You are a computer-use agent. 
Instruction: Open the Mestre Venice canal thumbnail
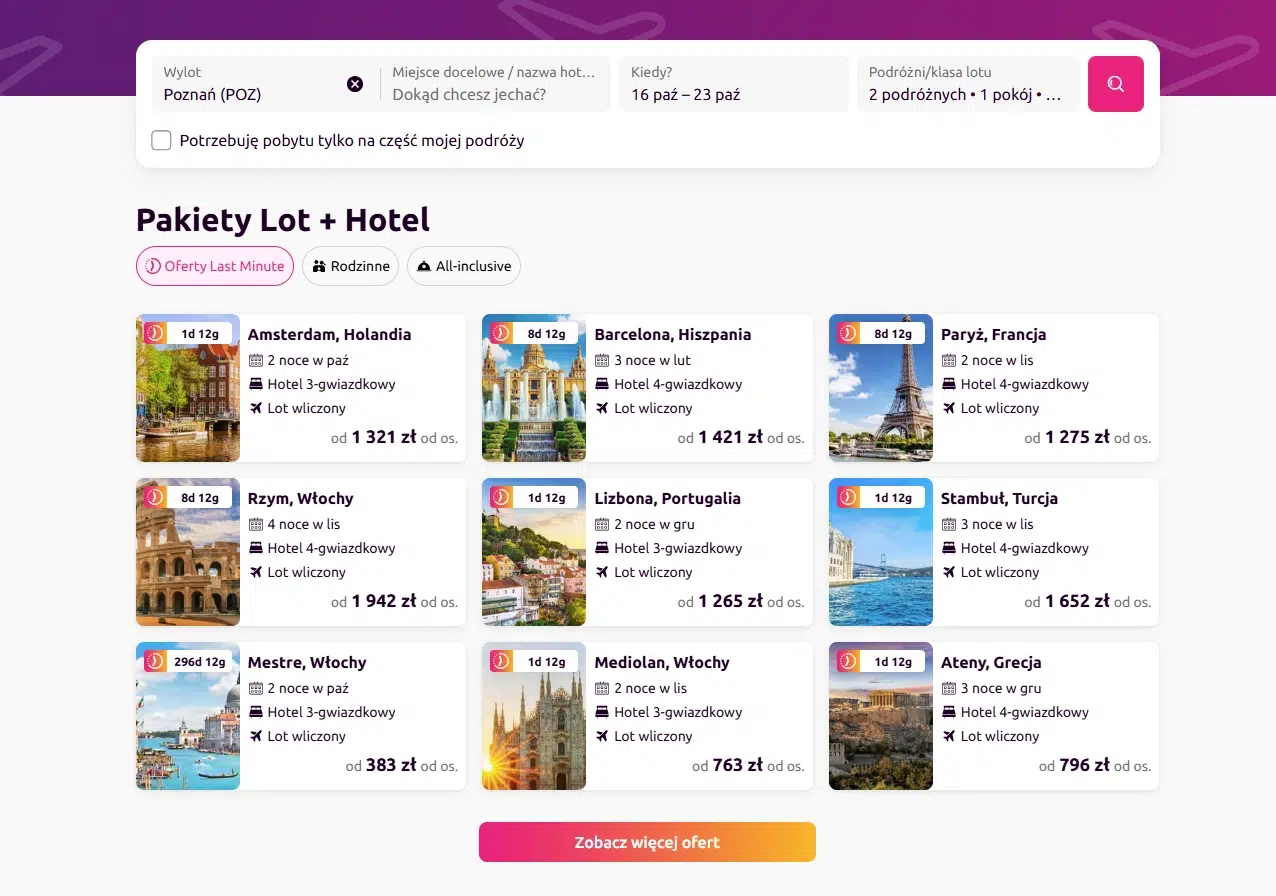coord(188,716)
